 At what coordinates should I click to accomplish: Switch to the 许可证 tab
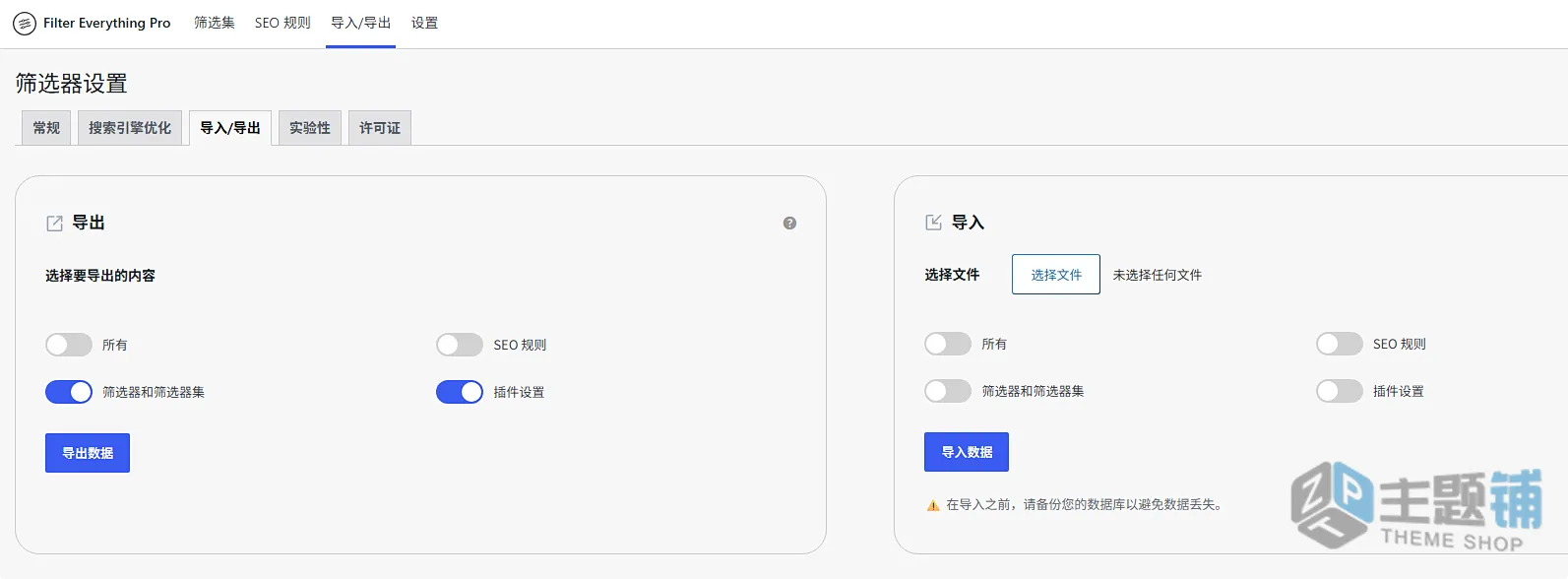(x=380, y=128)
